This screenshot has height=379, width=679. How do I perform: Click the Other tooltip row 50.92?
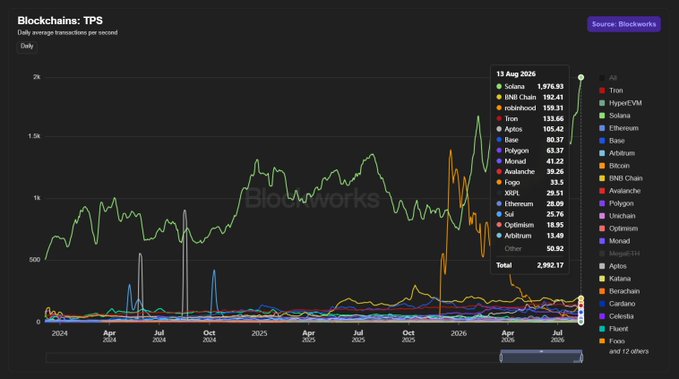[530, 249]
